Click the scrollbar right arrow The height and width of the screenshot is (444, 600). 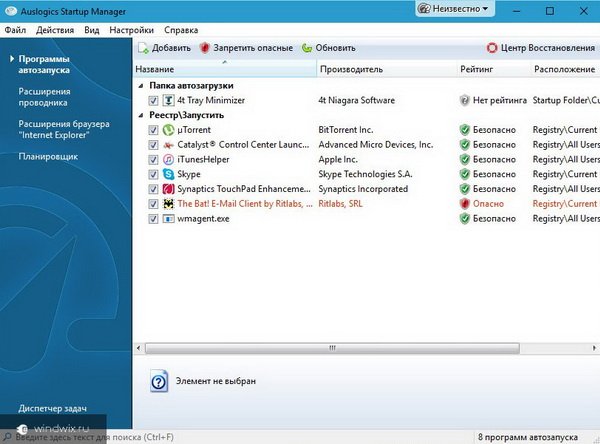[x=594, y=348]
